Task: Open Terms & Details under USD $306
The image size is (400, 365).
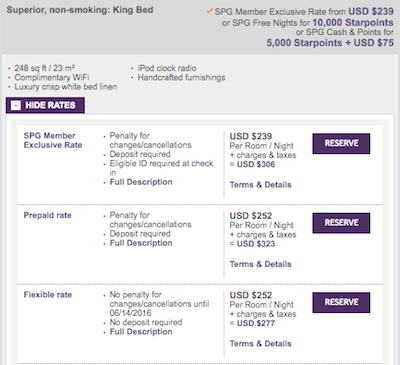Action: 260,185
